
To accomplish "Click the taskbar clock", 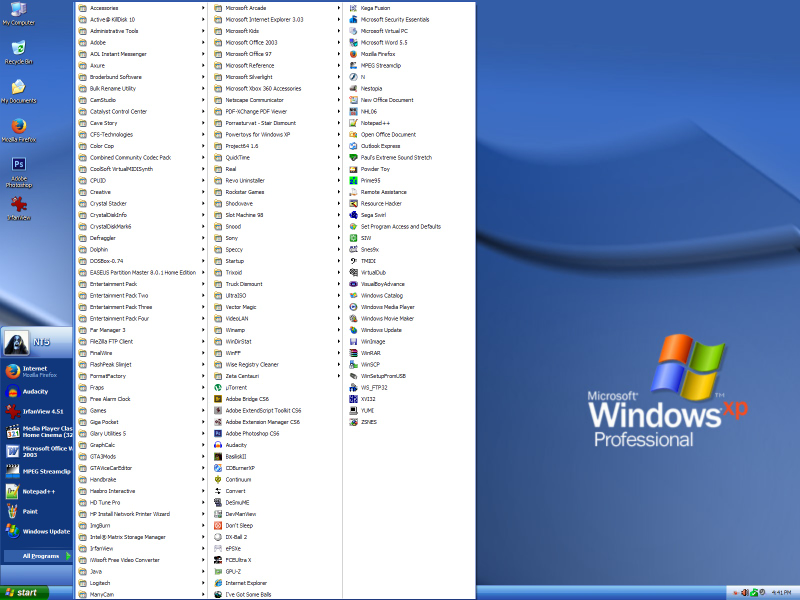I will tap(781, 593).
